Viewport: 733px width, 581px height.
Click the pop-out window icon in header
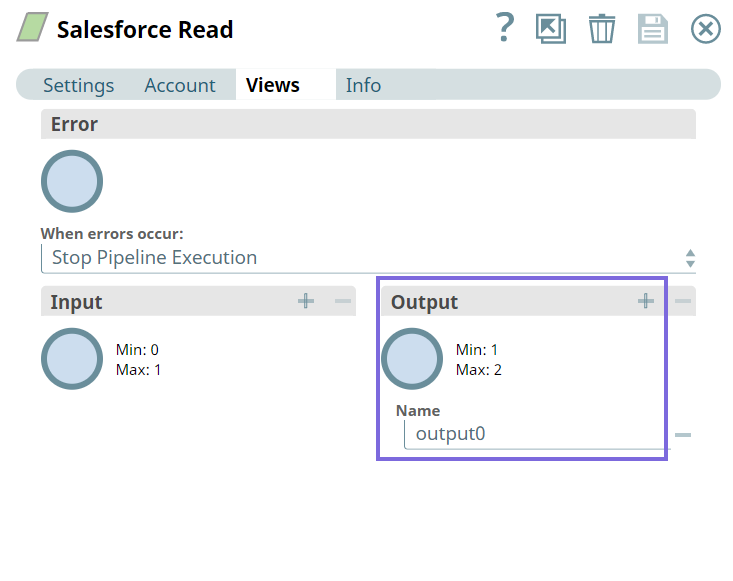(x=551, y=29)
